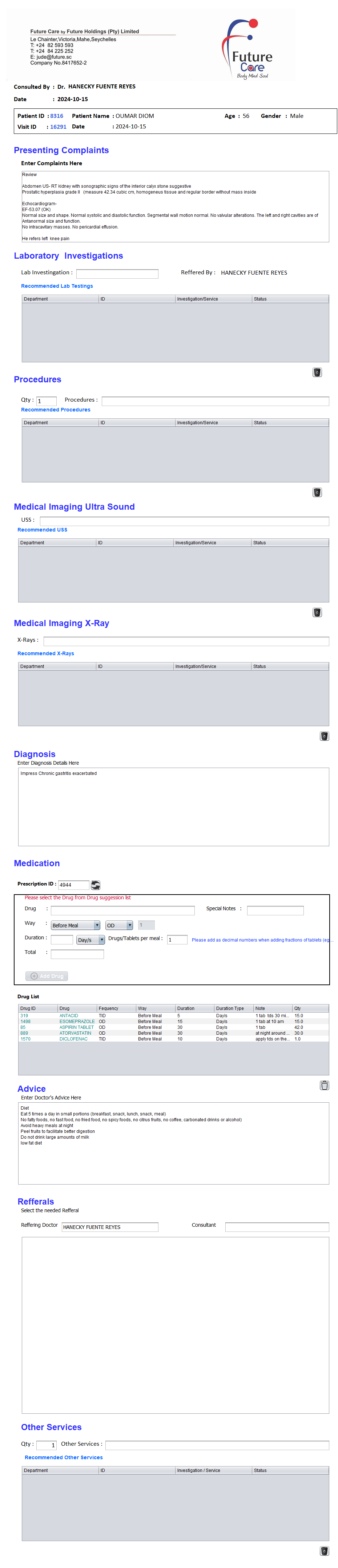Expand the Day/s duration type dropdown
Viewport: 338px width, 1568px height.
pos(101,939)
